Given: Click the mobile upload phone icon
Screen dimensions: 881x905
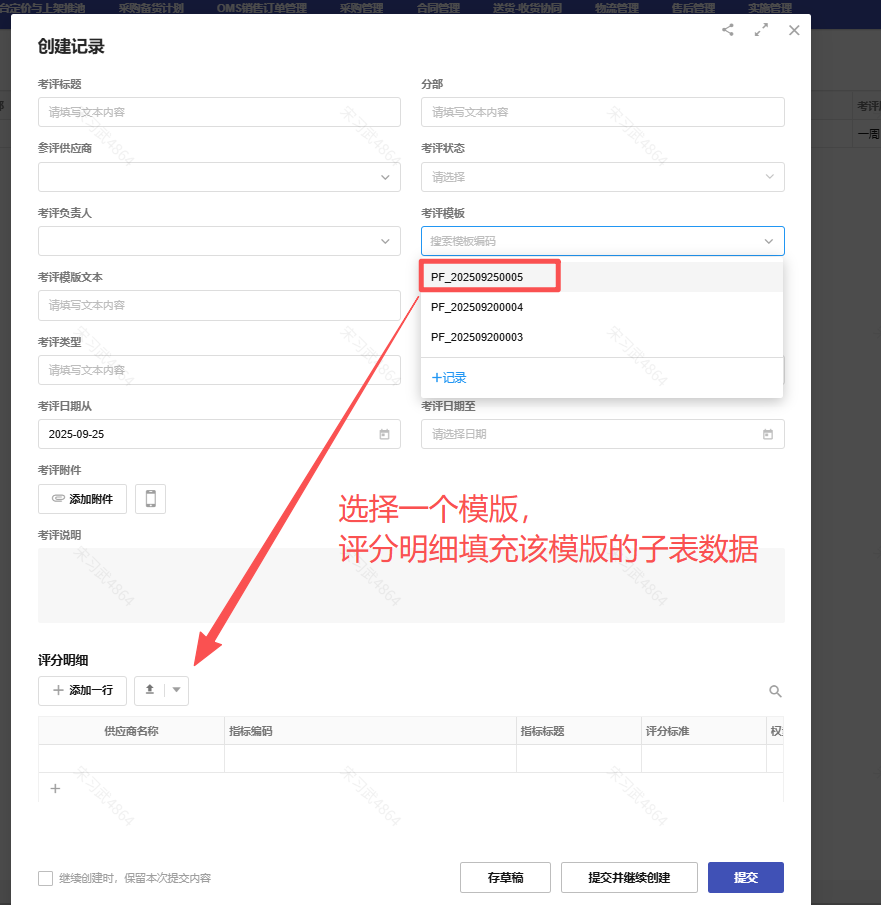Looking at the screenshot, I should click(151, 499).
